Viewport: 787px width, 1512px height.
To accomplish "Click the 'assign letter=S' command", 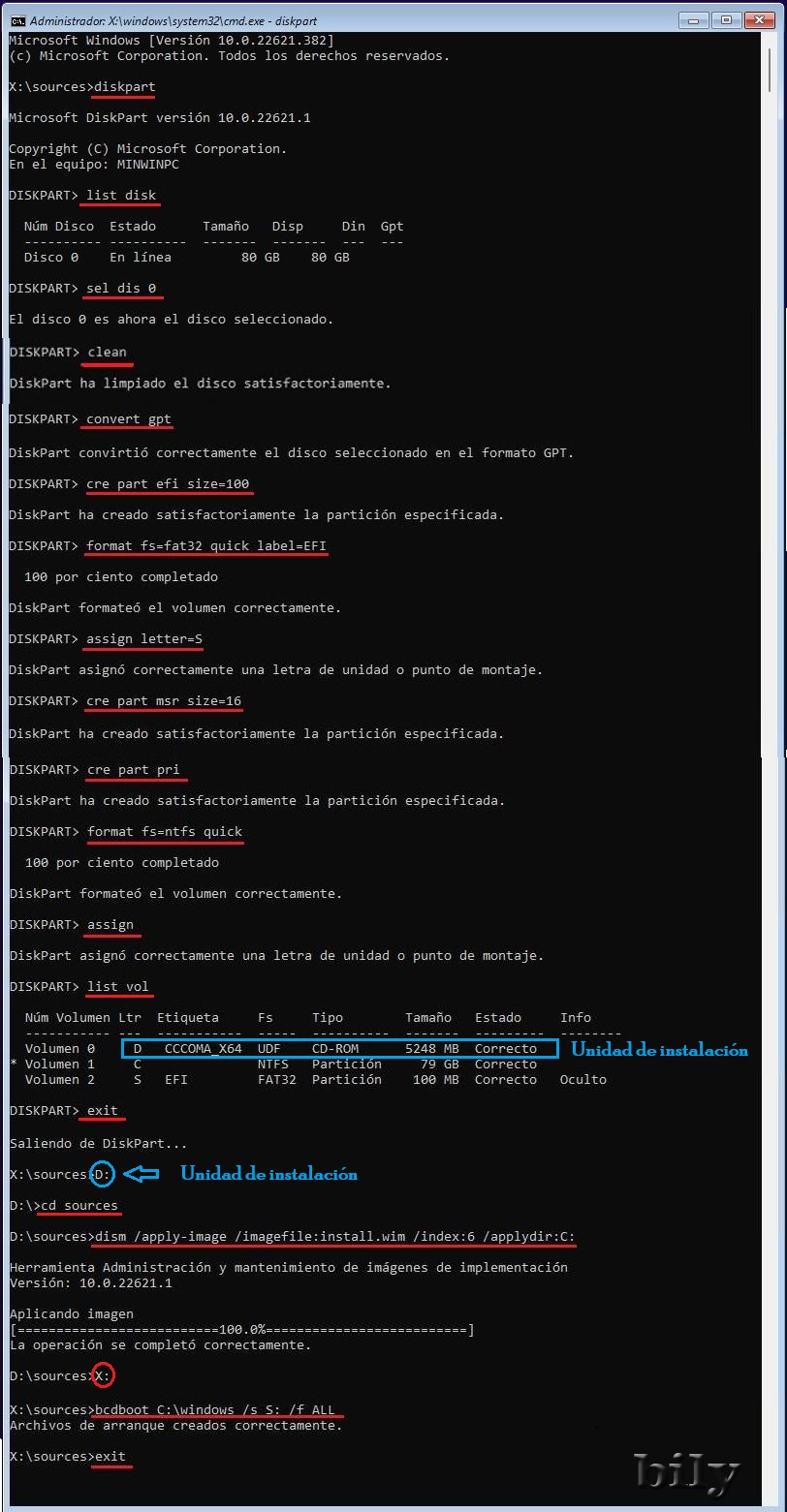I will point(144,638).
